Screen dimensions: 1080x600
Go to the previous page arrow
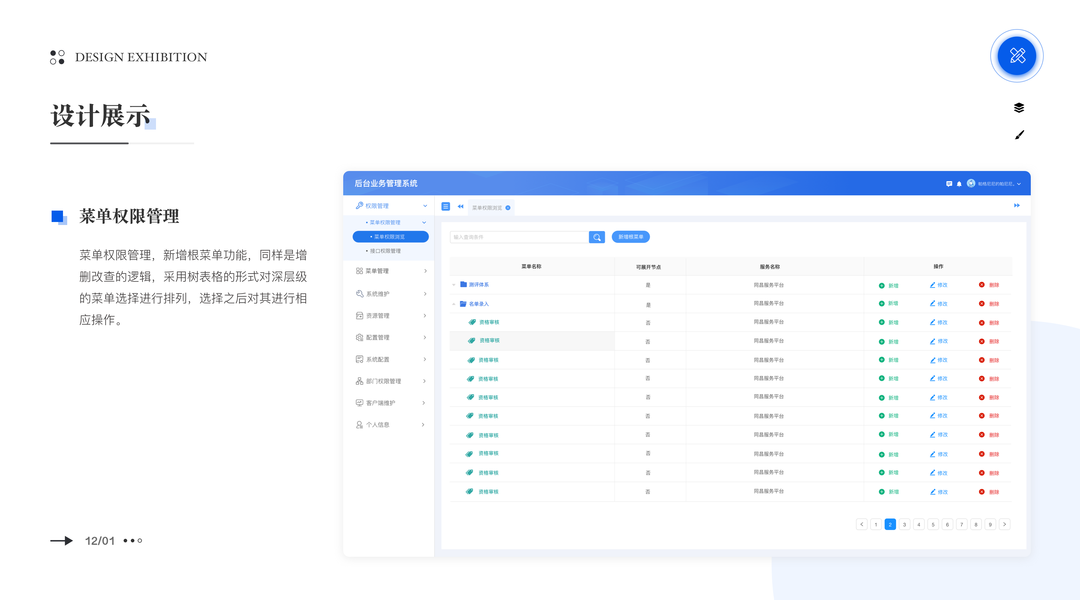pos(862,525)
